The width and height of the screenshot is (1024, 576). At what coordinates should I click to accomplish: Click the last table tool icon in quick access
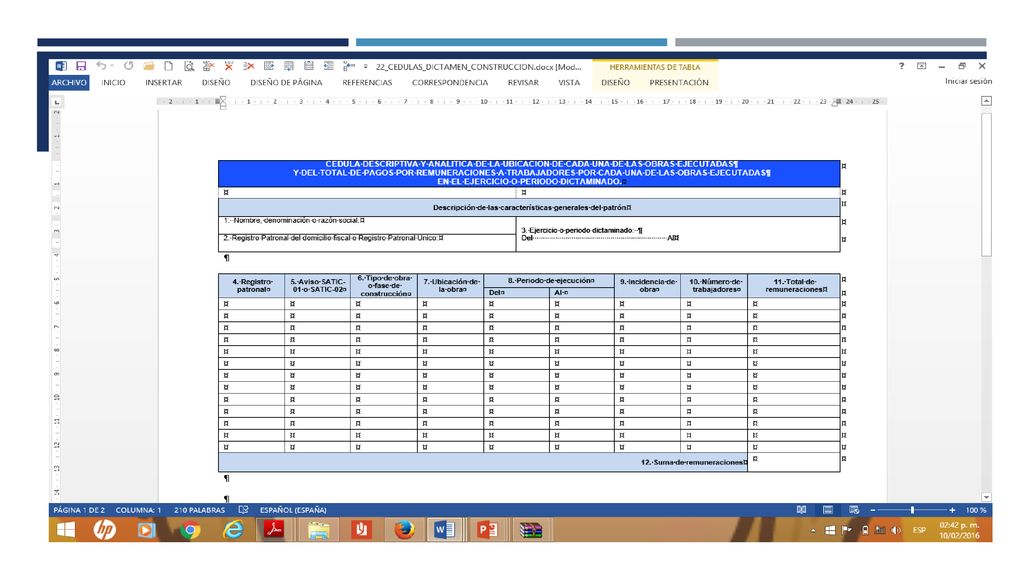349,66
